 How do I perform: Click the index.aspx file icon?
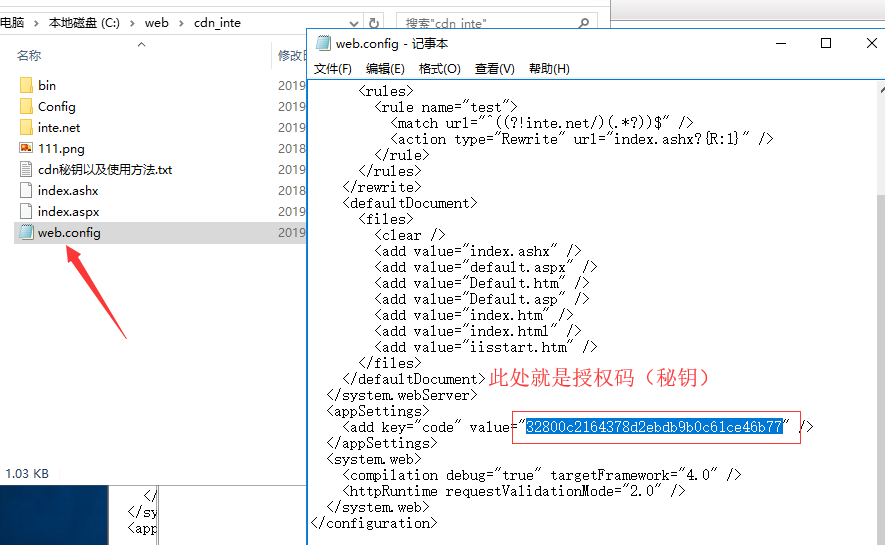pyautogui.click(x=26, y=212)
